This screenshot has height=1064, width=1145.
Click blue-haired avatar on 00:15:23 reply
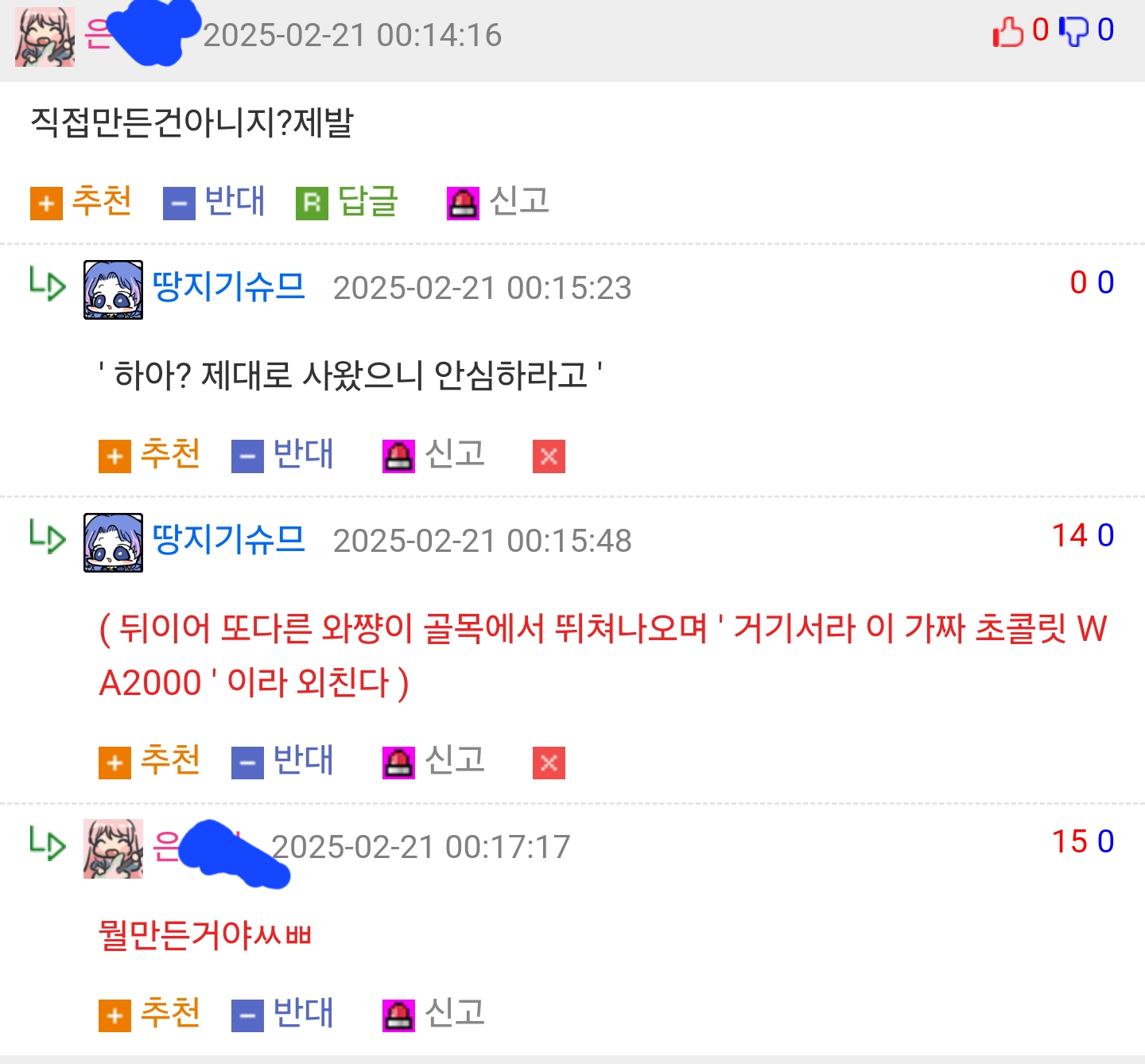point(114,289)
